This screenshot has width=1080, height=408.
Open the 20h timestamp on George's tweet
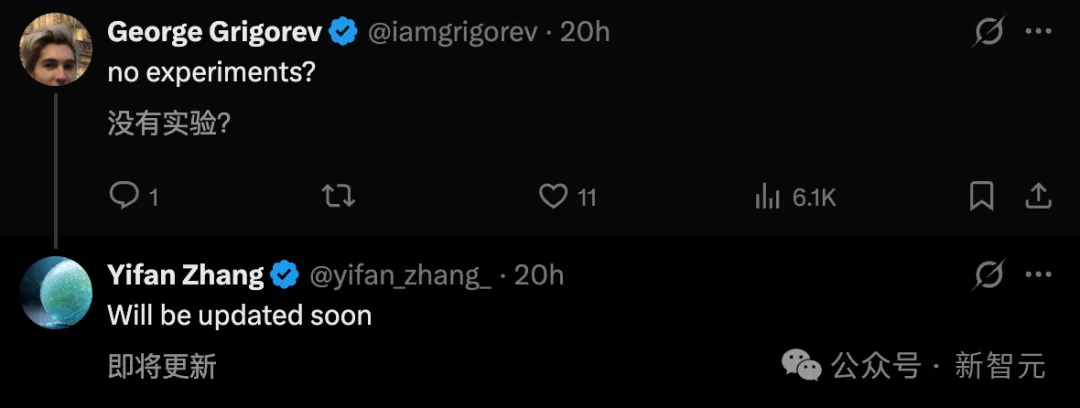585,33
